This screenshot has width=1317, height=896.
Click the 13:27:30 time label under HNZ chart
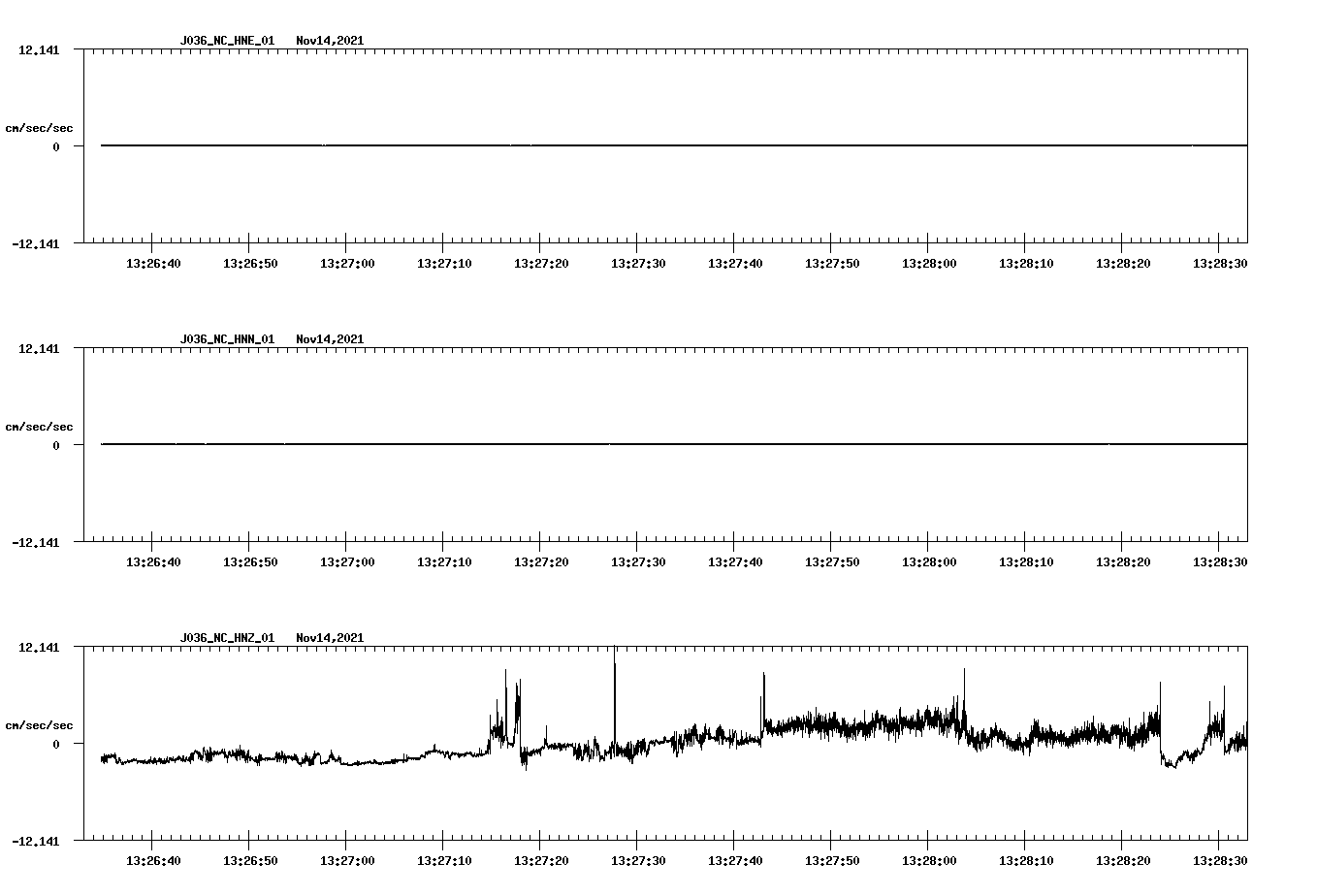click(x=638, y=860)
